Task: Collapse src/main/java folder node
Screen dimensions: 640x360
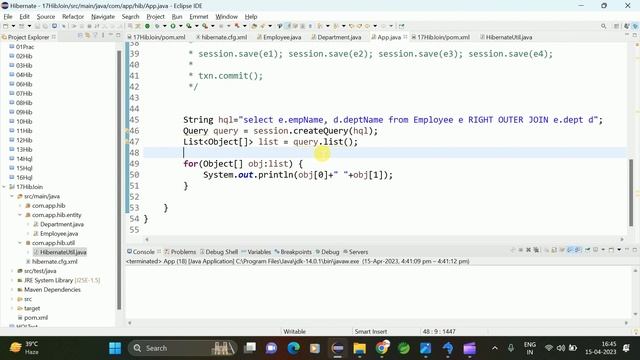Action: [x=12, y=196]
